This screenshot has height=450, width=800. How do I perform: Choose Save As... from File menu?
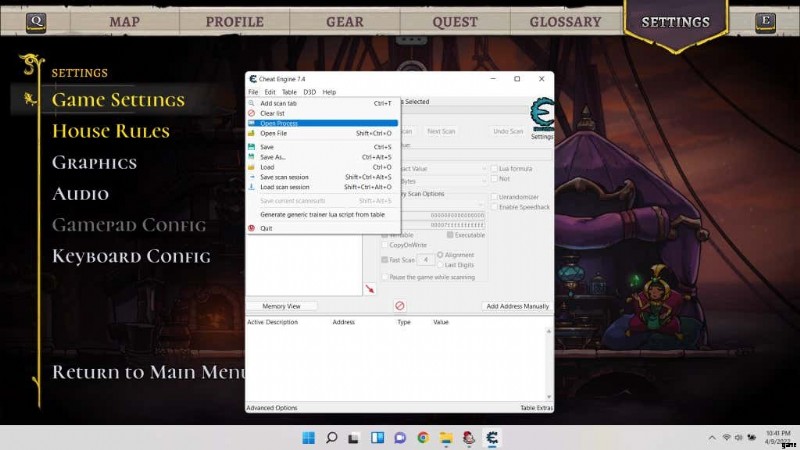click(322, 157)
